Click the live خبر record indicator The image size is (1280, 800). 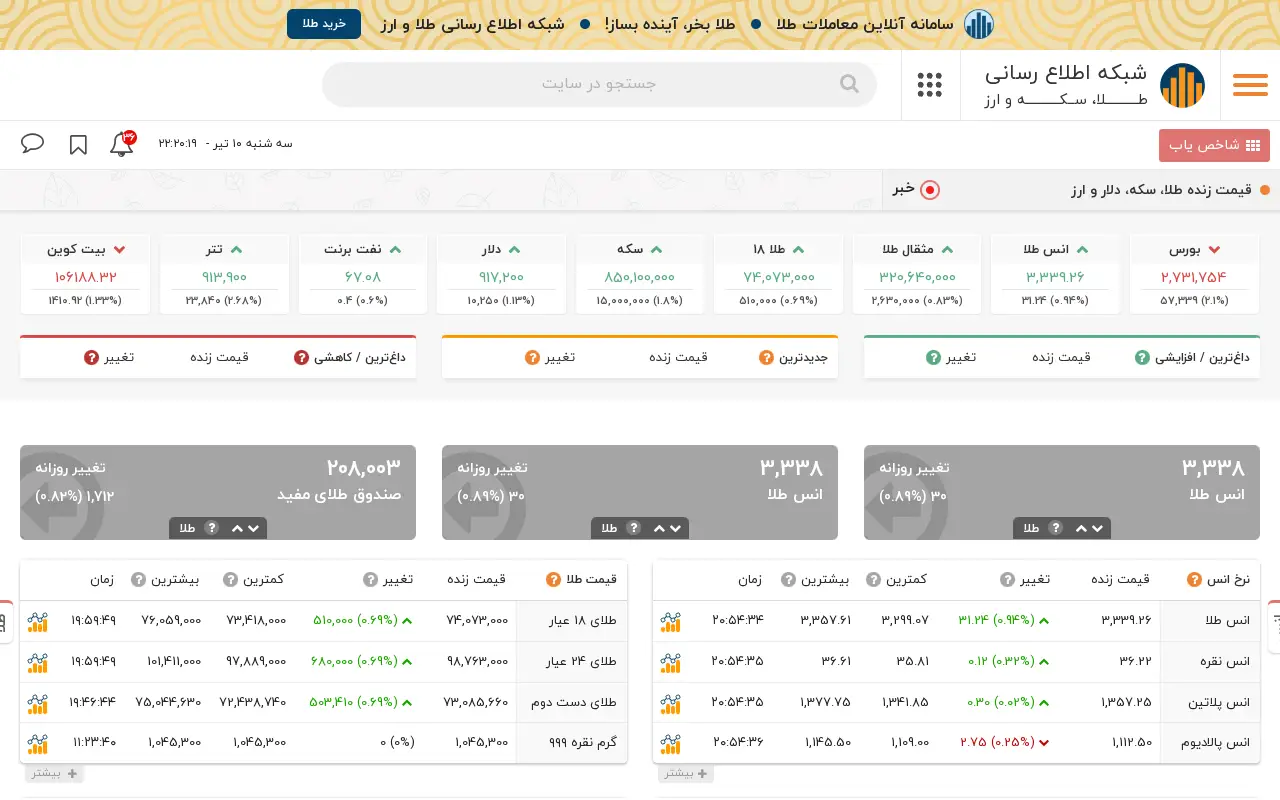(930, 189)
